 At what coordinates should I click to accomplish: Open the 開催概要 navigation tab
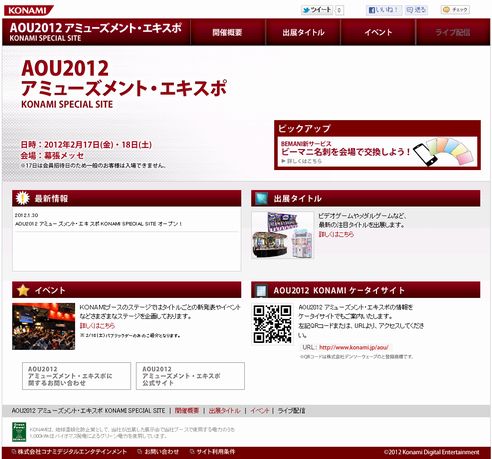tap(228, 32)
